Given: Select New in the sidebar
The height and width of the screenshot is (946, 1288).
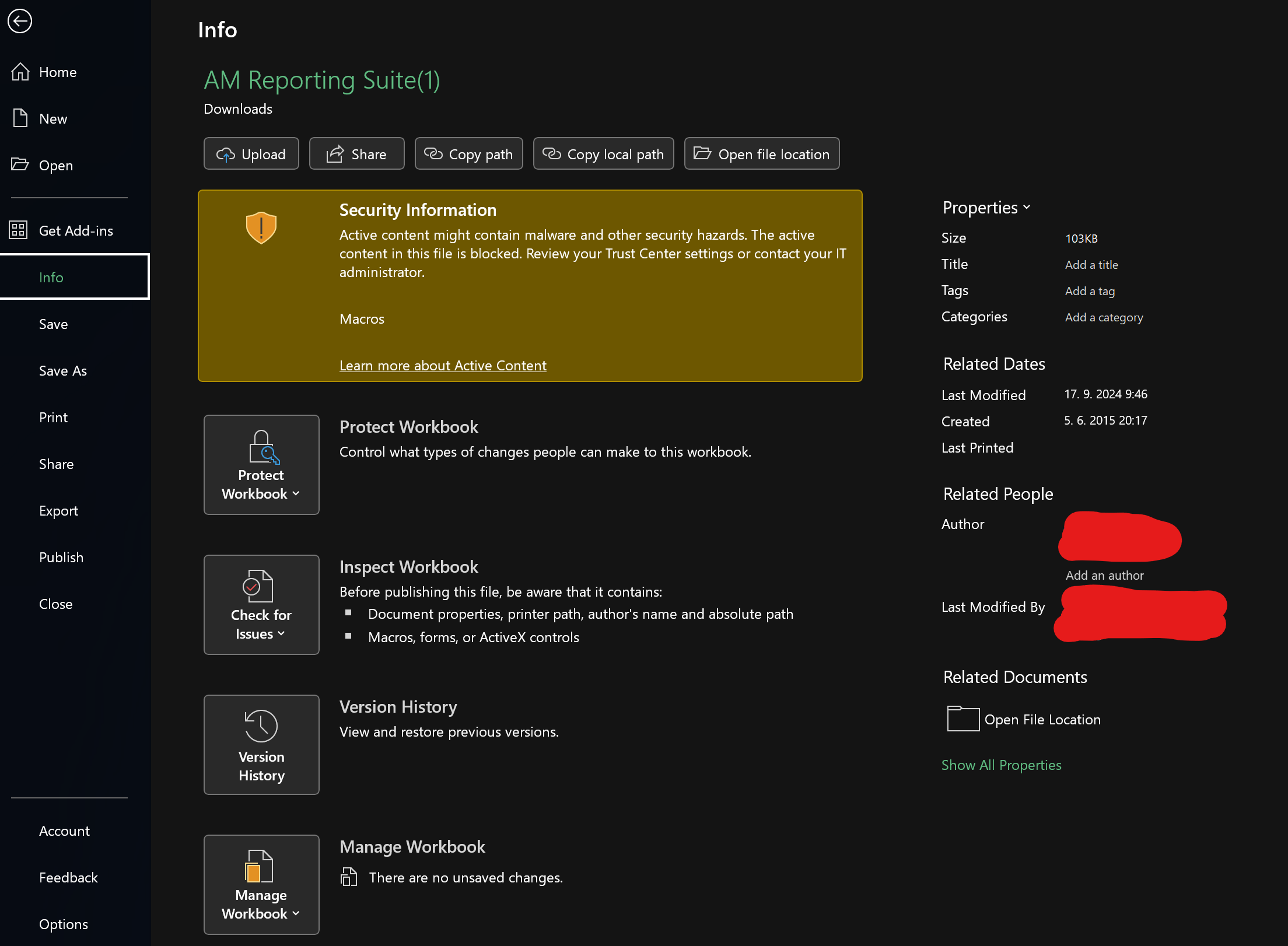Looking at the screenshot, I should click(x=75, y=119).
